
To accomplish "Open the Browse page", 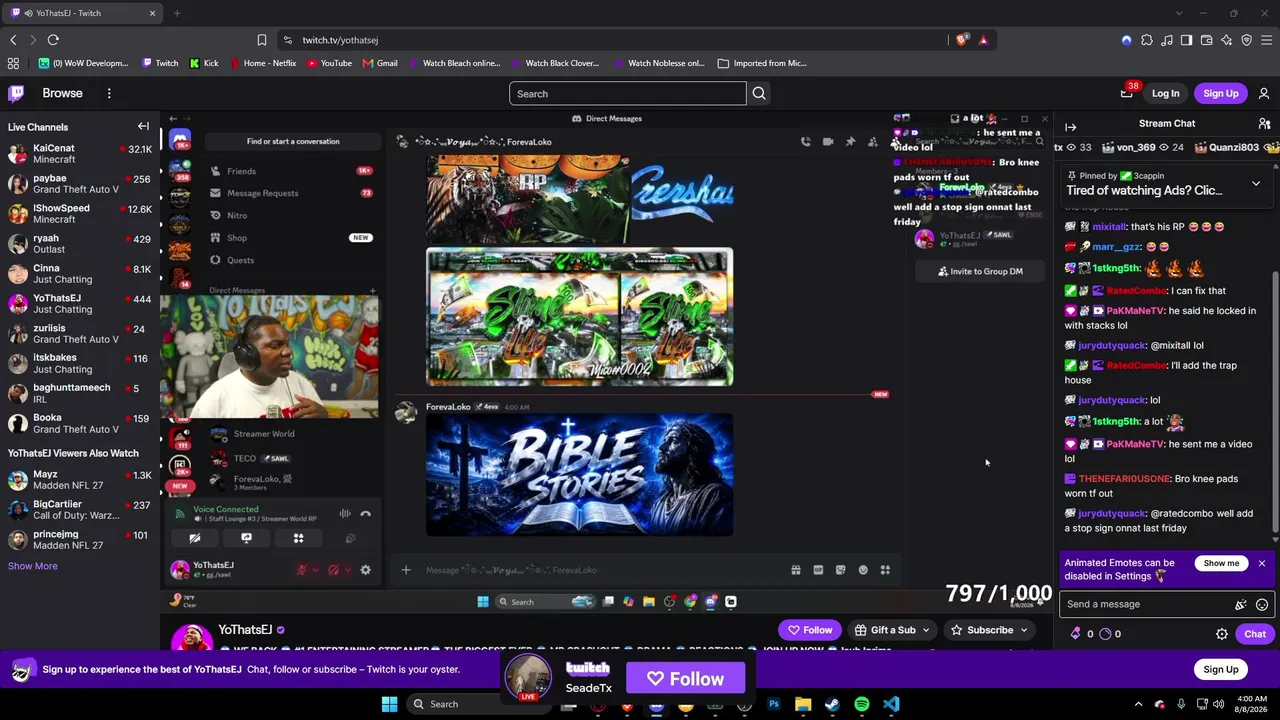I will click(x=62, y=93).
